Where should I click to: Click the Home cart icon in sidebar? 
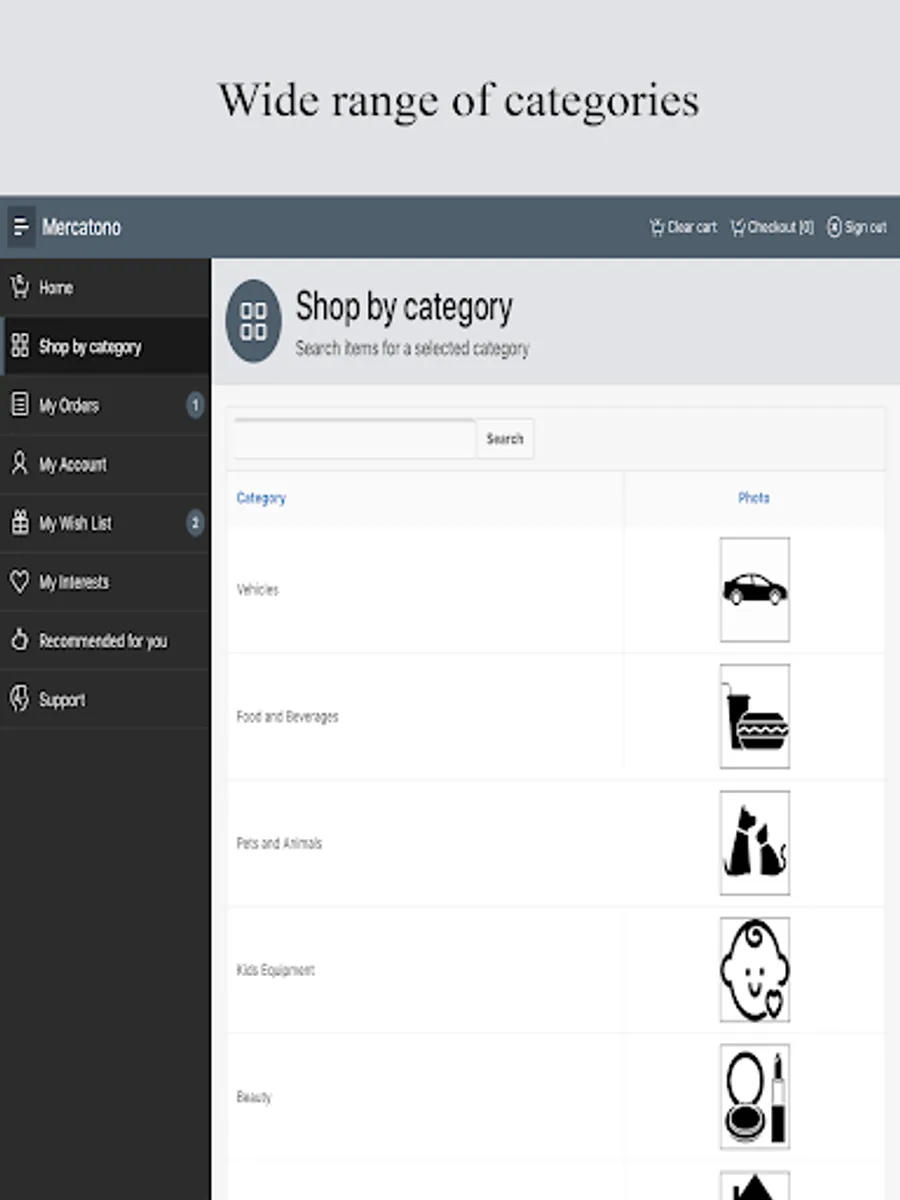pos(19,287)
